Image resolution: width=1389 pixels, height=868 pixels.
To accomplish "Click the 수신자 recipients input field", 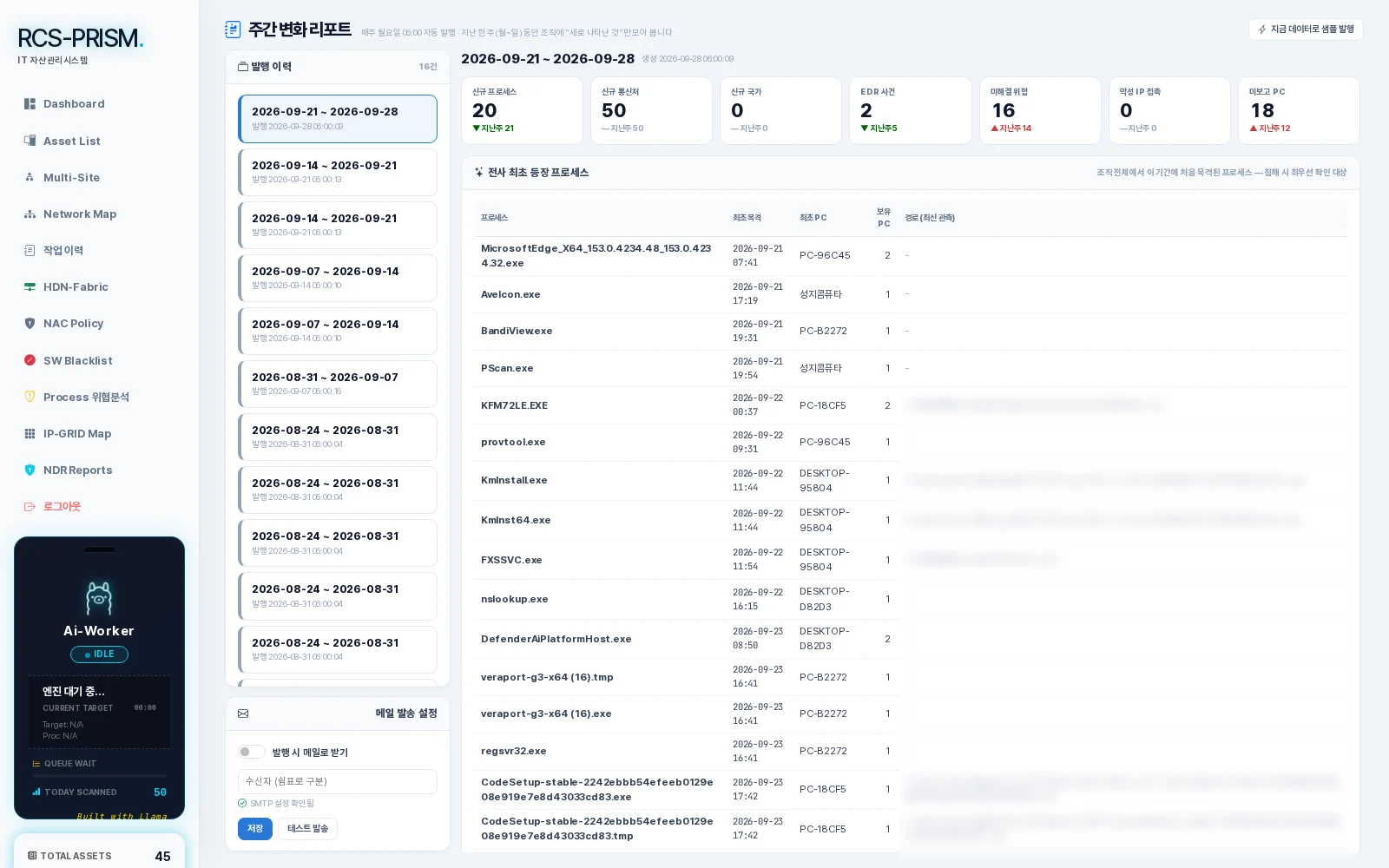I will click(338, 781).
